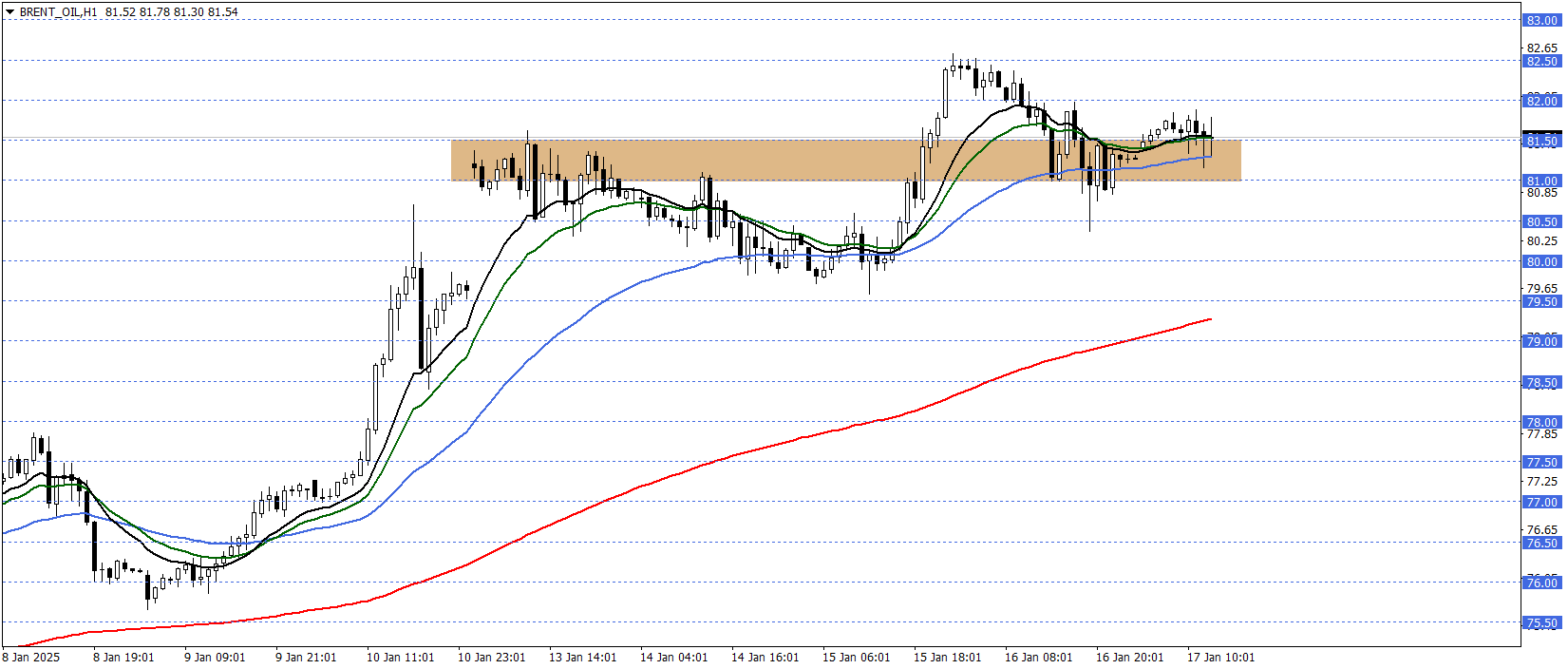Click the BRENT_OIL,H1 chart title text
The height and width of the screenshot is (669, 1568).
point(58,12)
